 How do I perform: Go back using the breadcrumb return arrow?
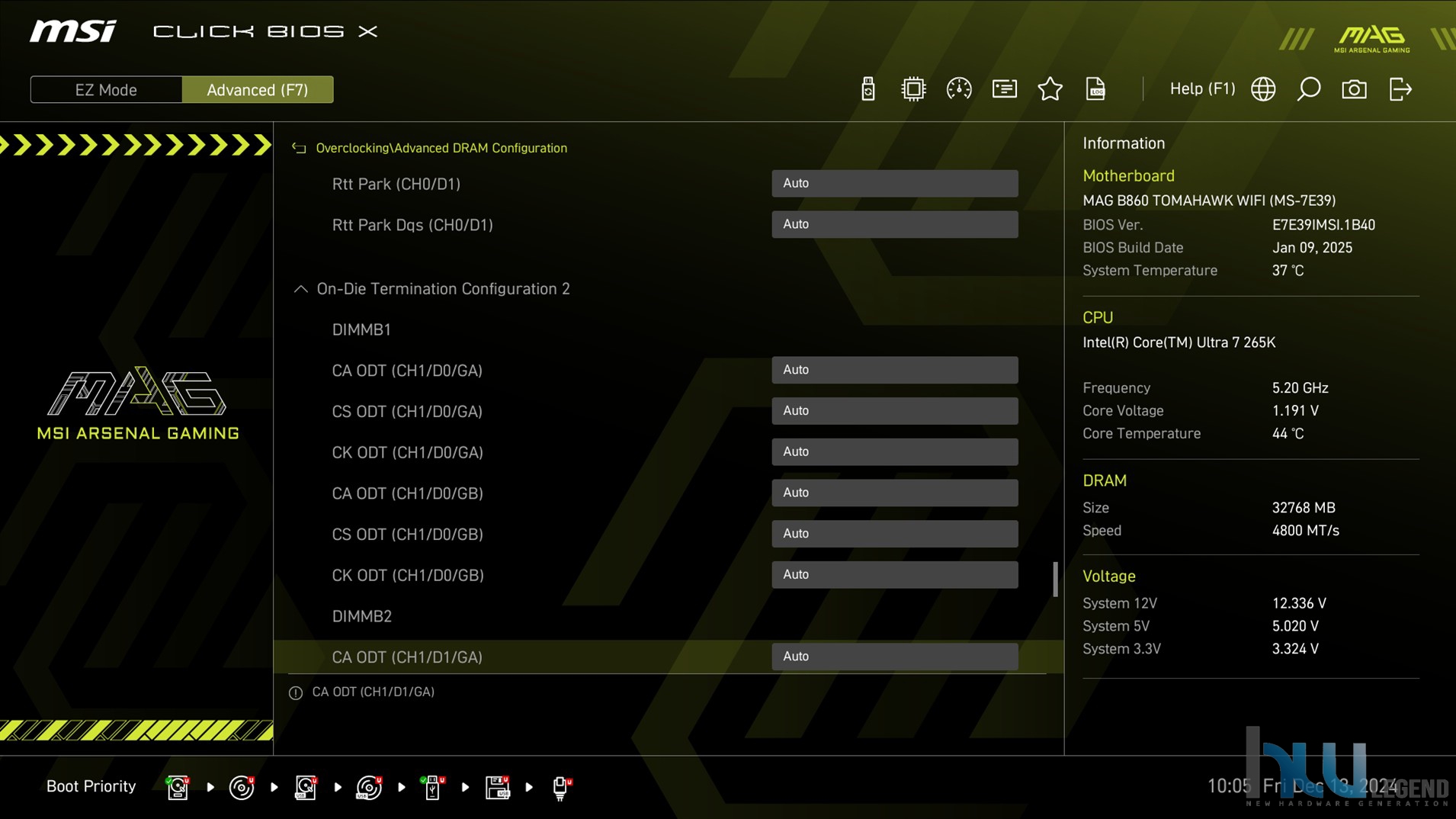(x=299, y=148)
